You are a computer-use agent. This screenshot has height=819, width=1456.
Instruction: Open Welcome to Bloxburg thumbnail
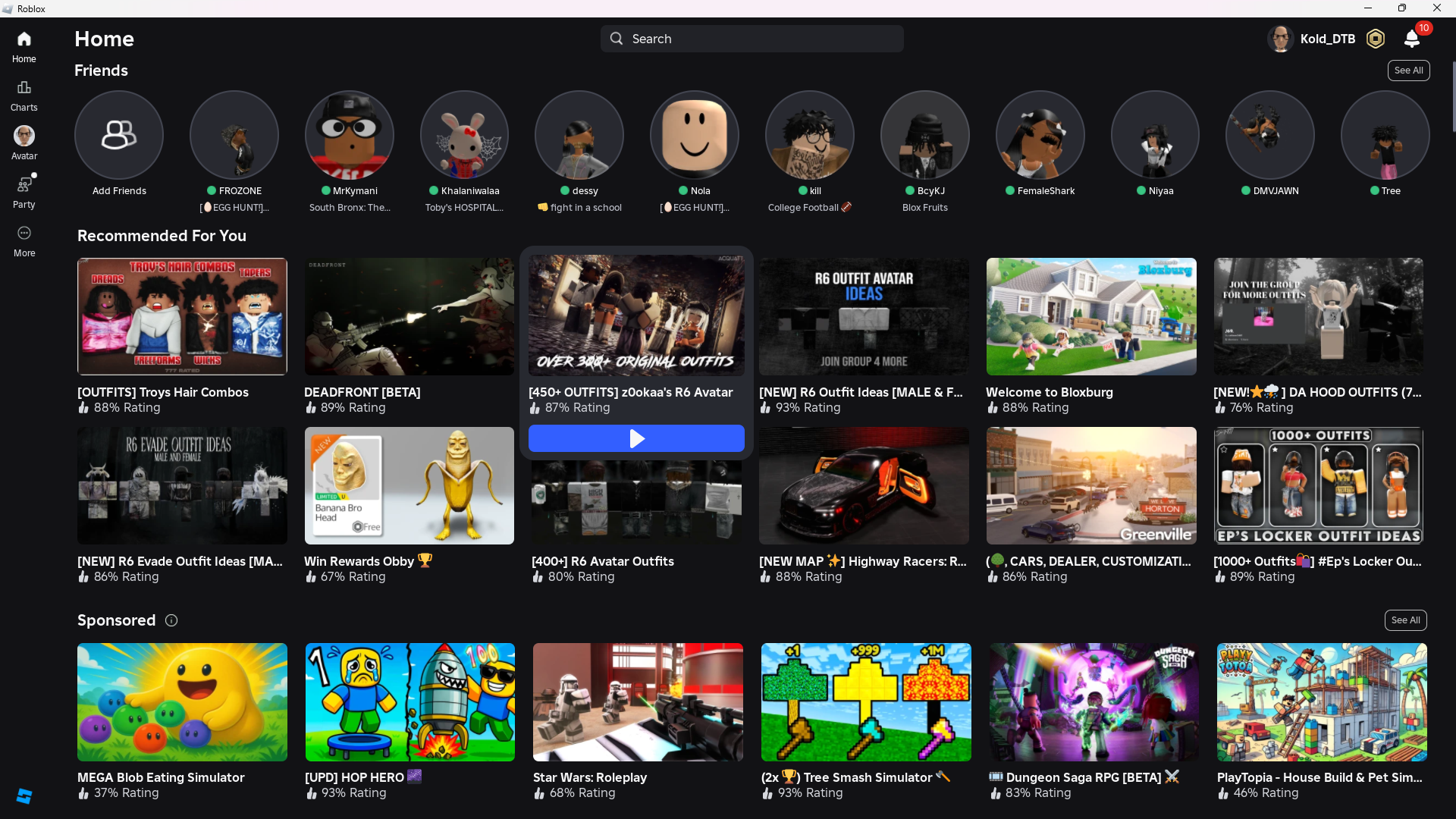pos(1091,316)
